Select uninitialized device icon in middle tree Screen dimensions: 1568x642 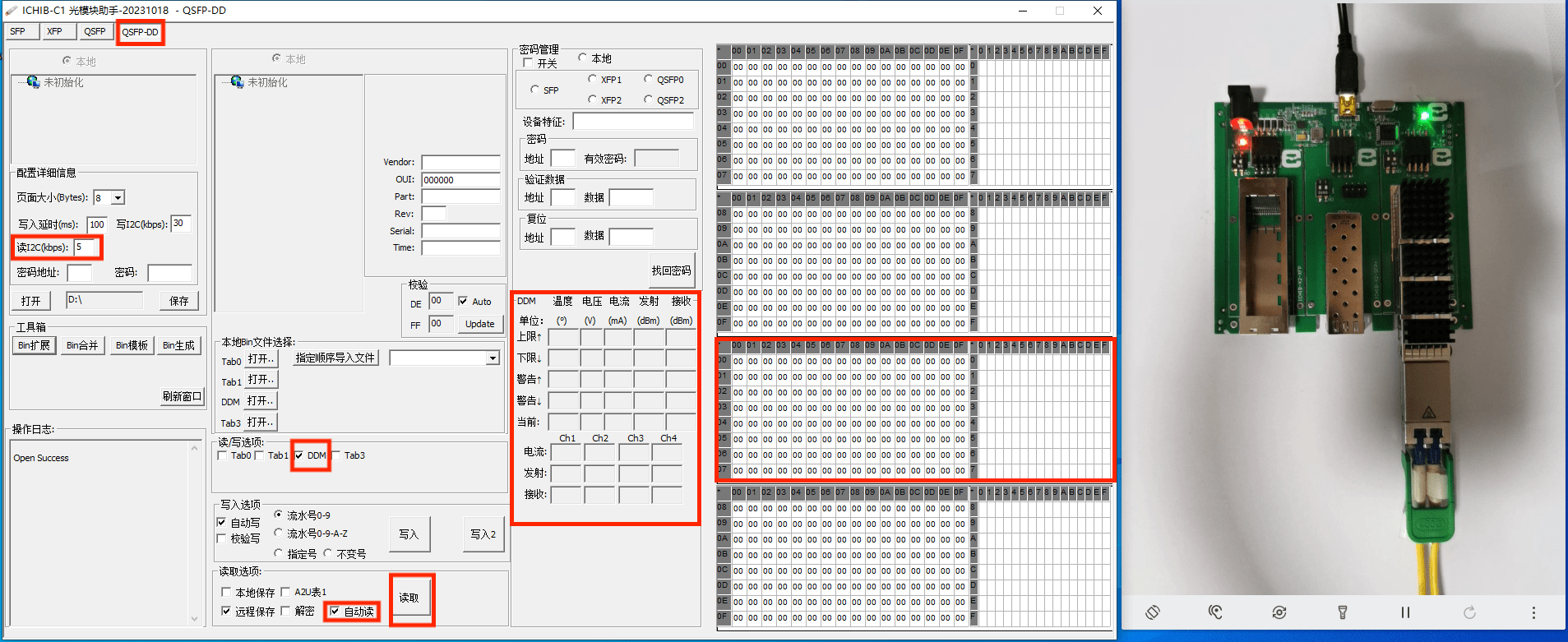click(237, 82)
